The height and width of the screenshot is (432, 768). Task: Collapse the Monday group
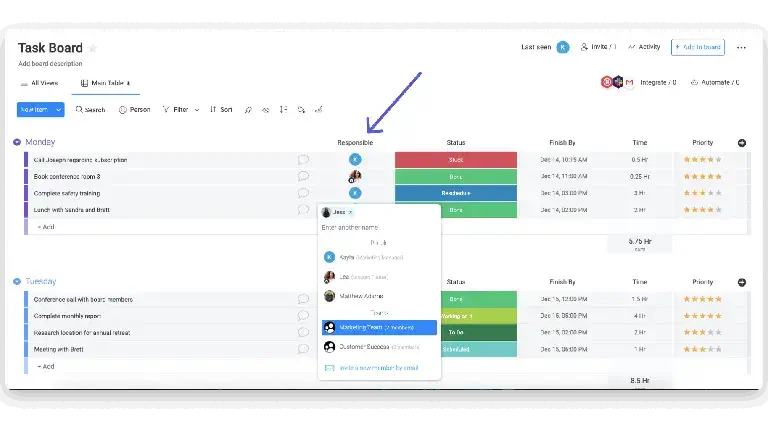tap(17, 142)
